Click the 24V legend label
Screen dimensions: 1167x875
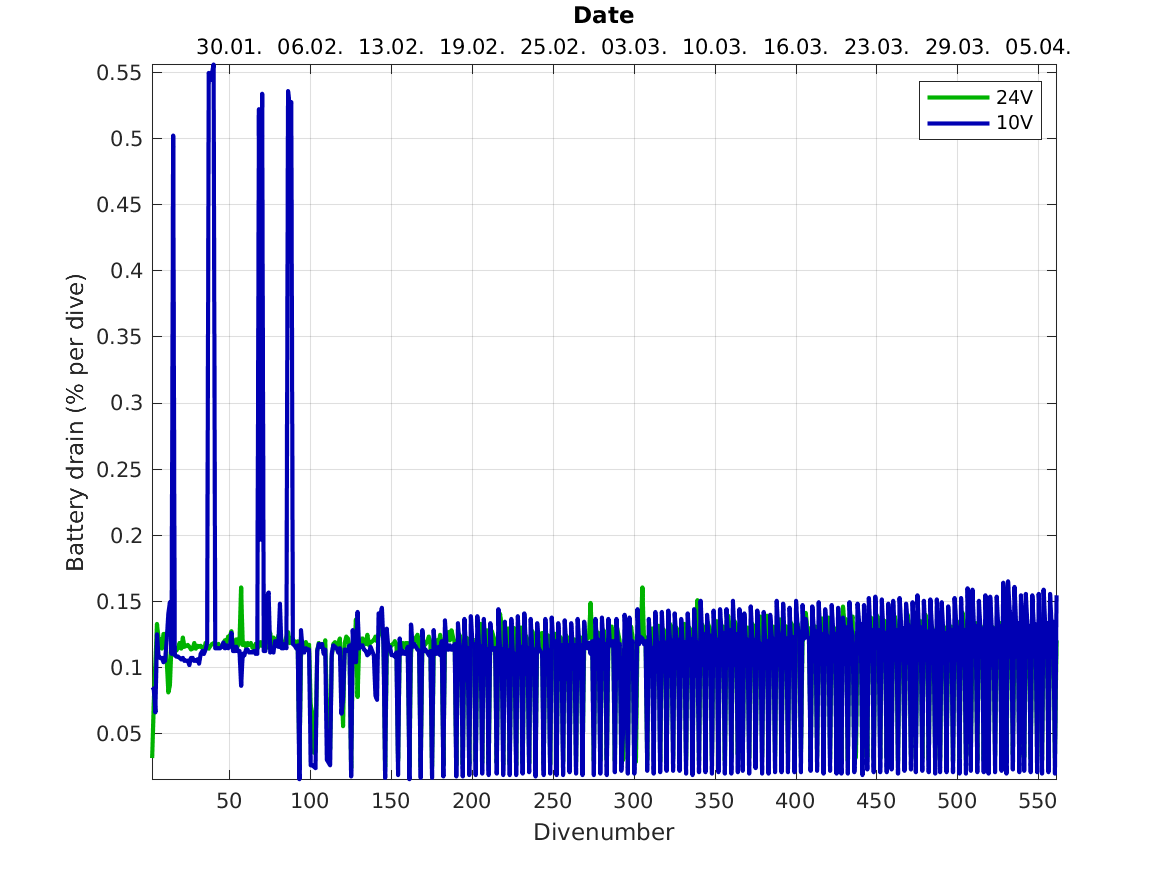click(1014, 97)
